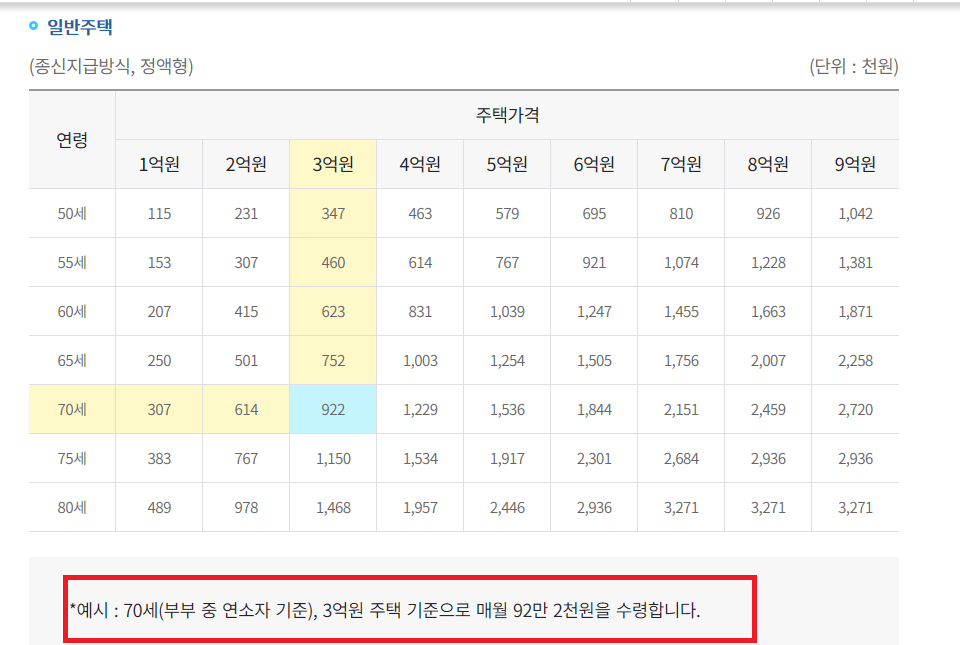
Task: Click the 2억원 column header
Action: pyautogui.click(x=246, y=164)
